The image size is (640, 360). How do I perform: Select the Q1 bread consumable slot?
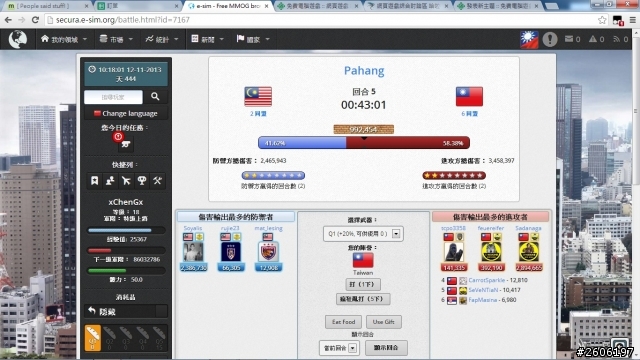(93, 338)
